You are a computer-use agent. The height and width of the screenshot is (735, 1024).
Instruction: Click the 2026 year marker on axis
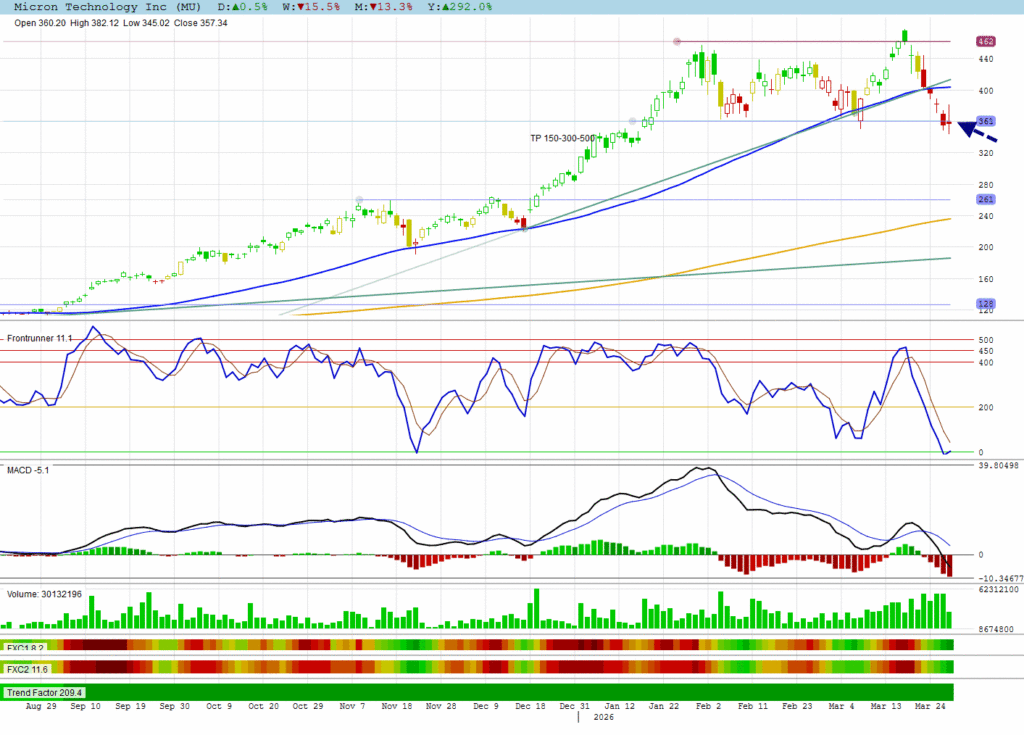coord(605,717)
